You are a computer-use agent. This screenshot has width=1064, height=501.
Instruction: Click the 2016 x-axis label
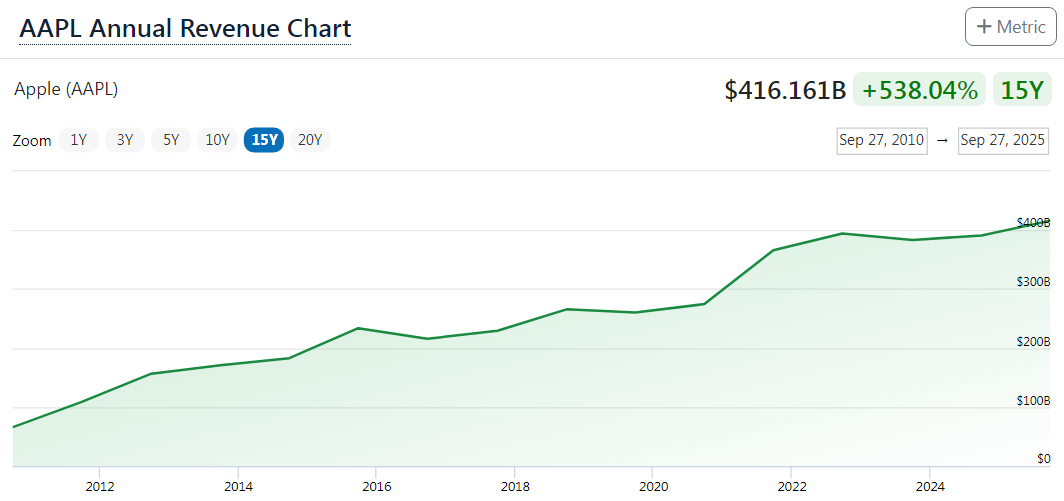click(x=376, y=487)
